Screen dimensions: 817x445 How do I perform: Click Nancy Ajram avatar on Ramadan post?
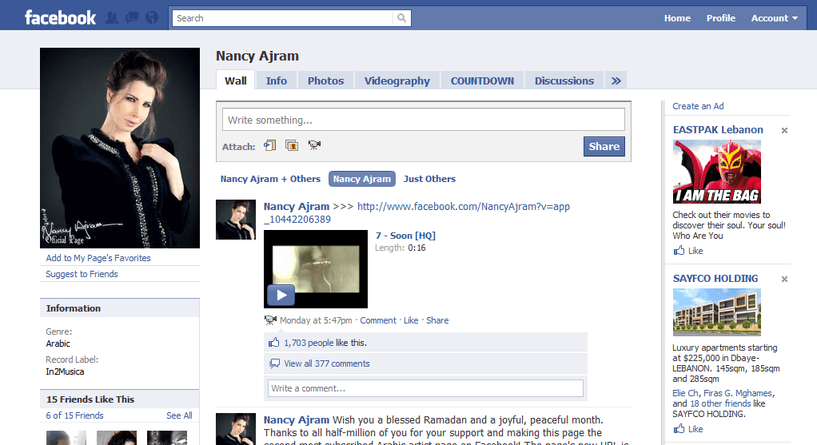(x=236, y=429)
